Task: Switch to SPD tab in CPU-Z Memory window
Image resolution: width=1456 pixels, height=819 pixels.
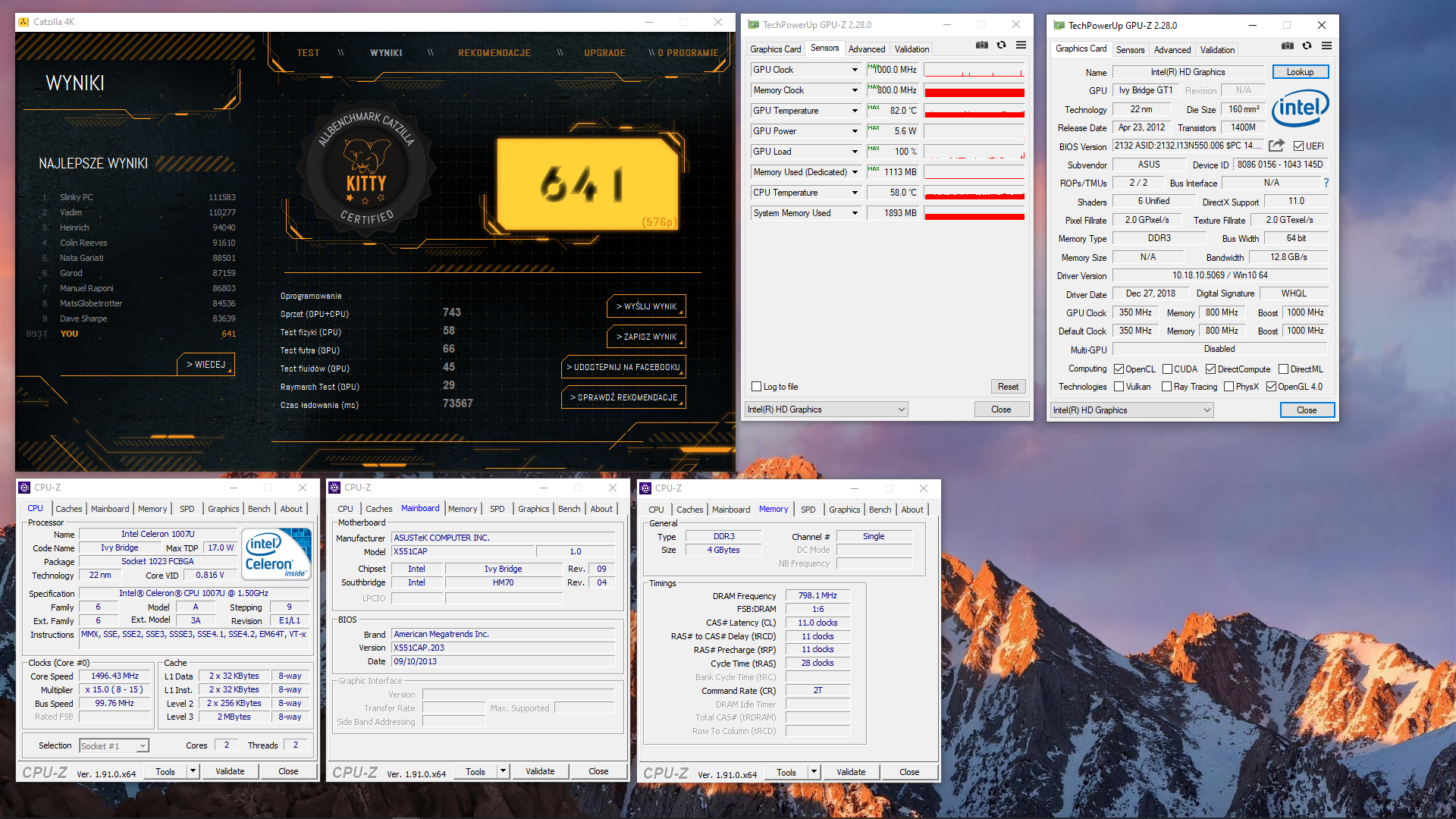Action: pos(808,510)
